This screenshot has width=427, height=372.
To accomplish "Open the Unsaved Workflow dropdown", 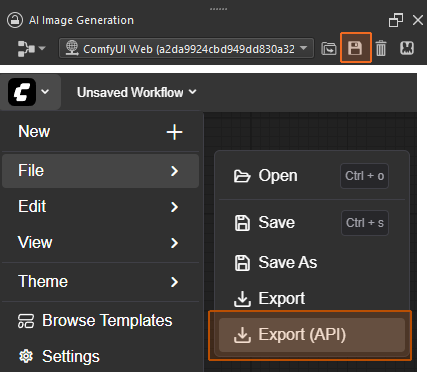I will click(137, 92).
